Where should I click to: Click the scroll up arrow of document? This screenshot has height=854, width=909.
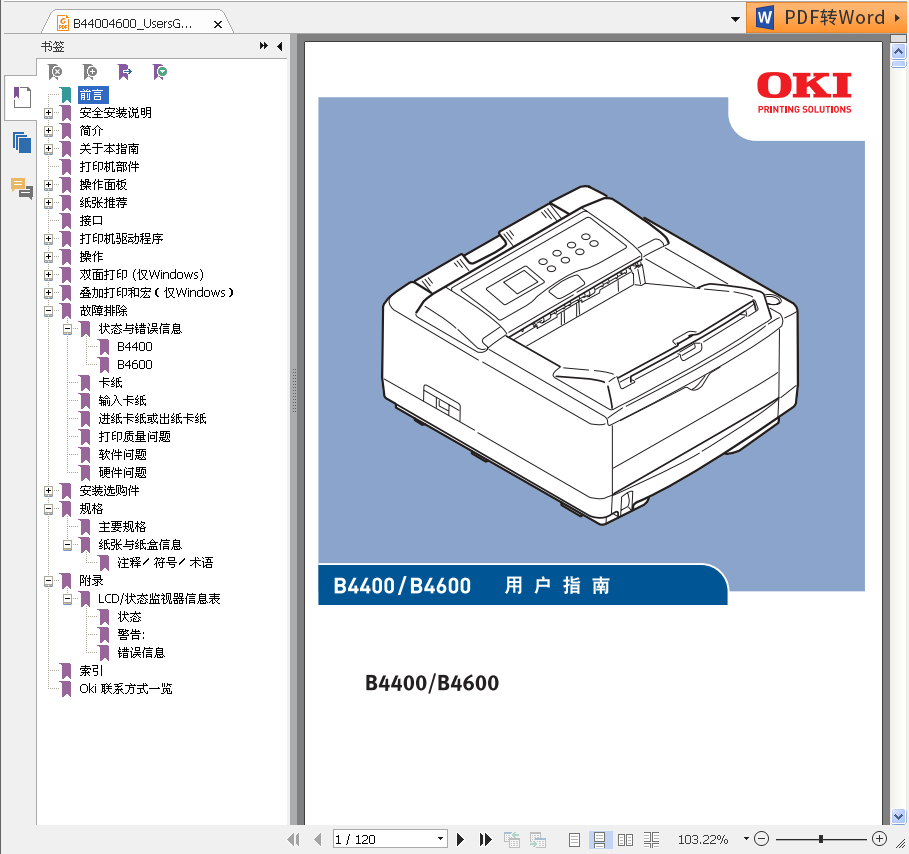[898, 51]
